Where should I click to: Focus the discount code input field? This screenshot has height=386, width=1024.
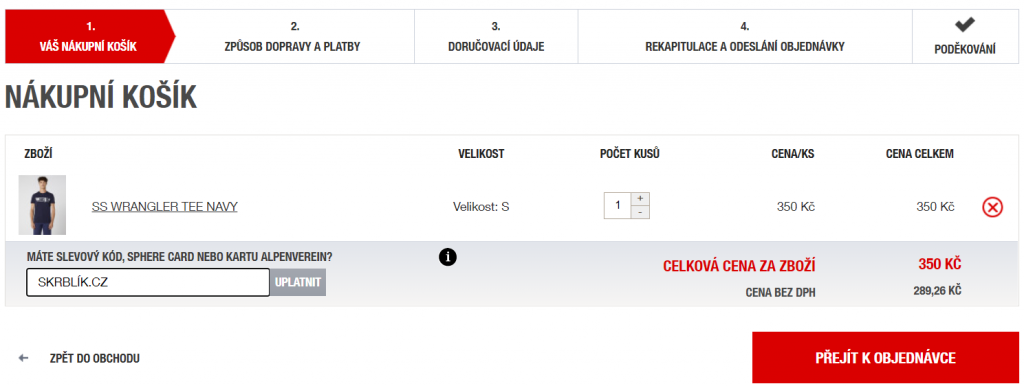[148, 282]
